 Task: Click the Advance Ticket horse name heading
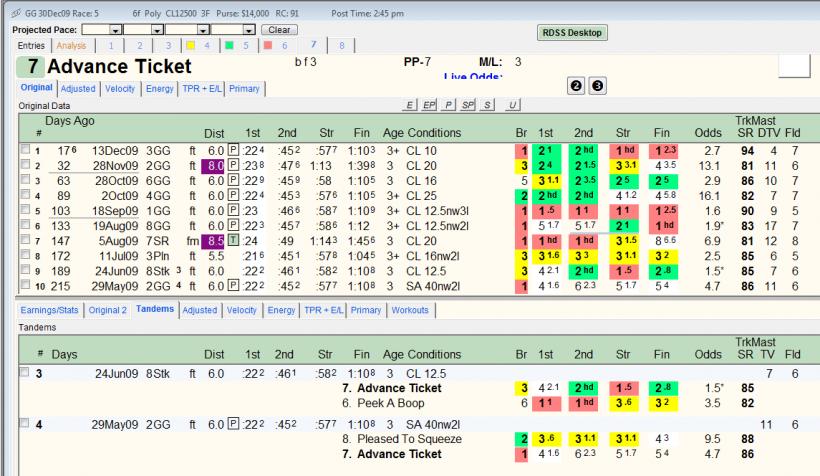click(119, 66)
